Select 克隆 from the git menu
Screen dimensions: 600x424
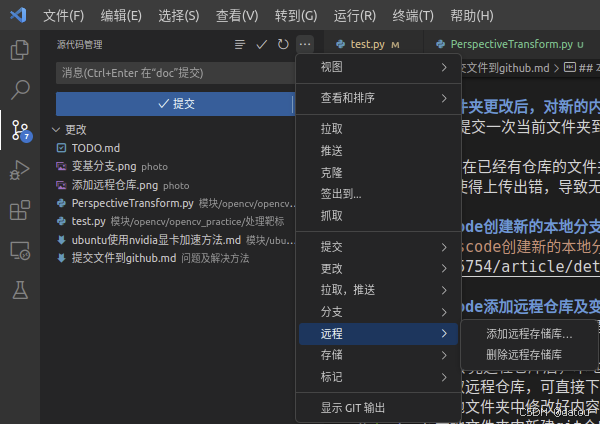(x=378, y=172)
